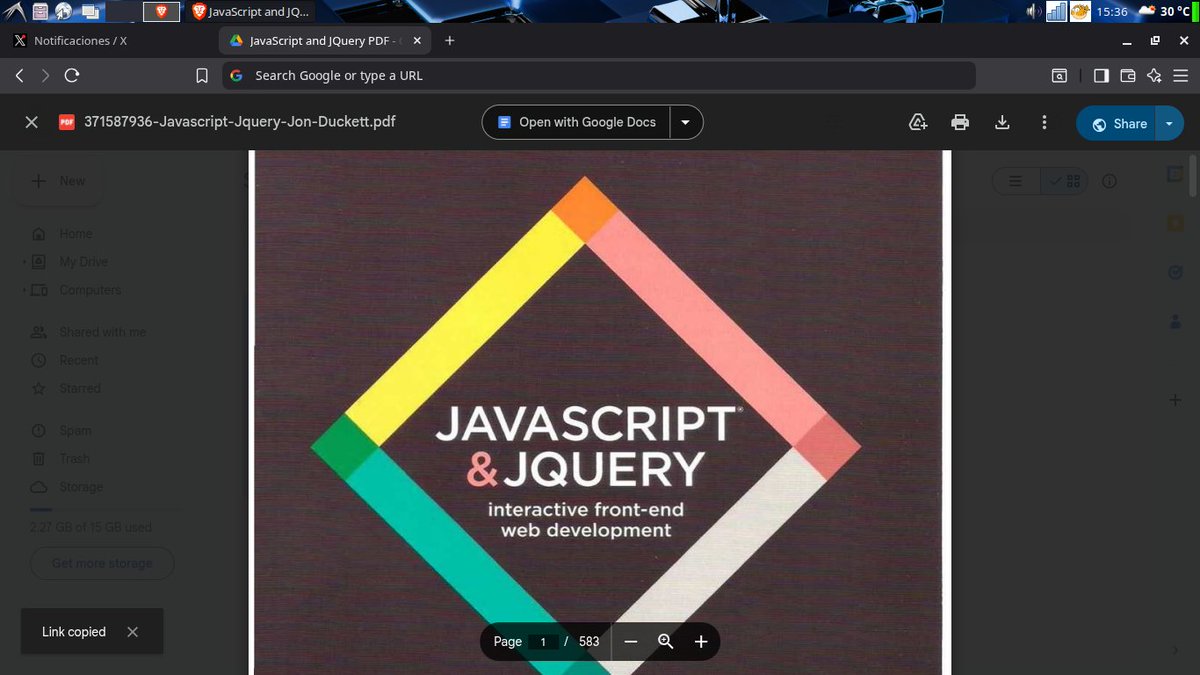Image resolution: width=1200 pixels, height=675 pixels.
Task: Open the Brave Wallet icon
Action: tap(1128, 75)
